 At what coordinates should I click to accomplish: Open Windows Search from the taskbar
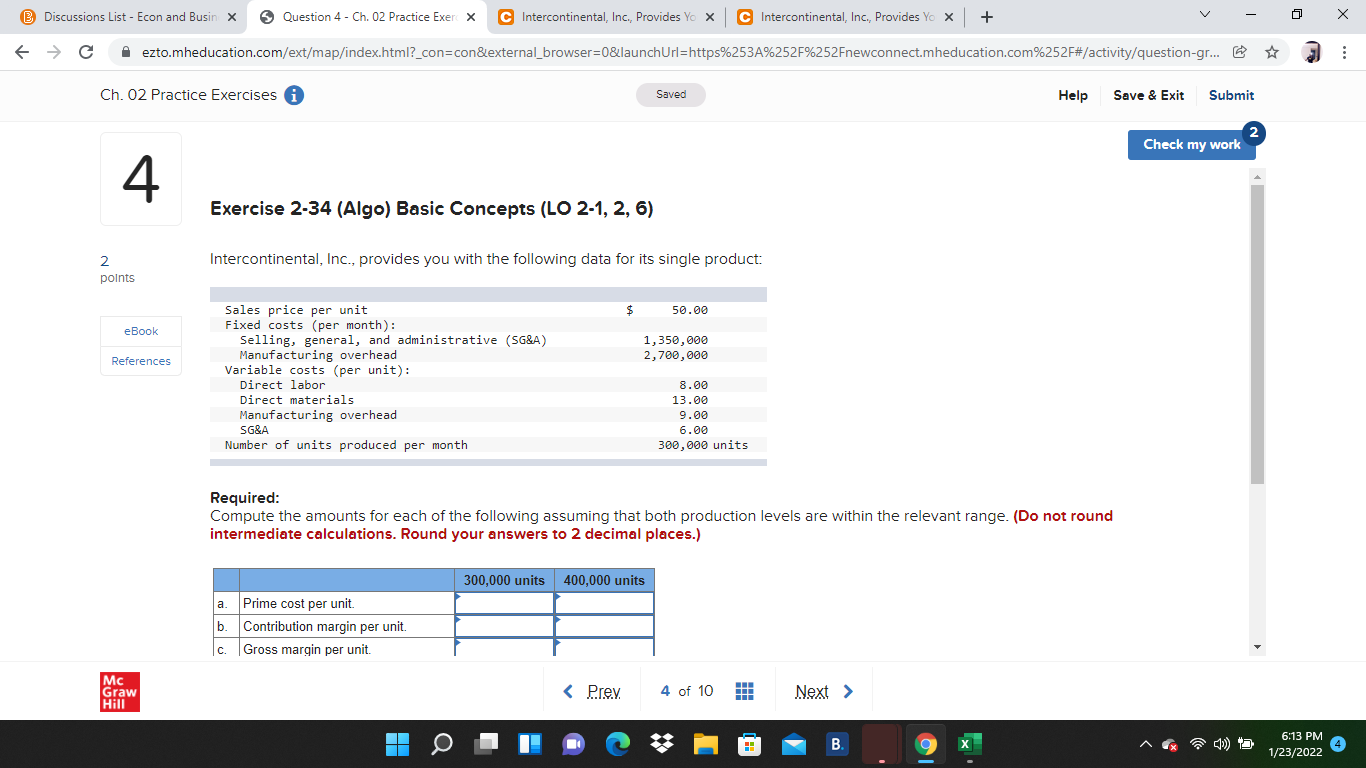point(441,744)
